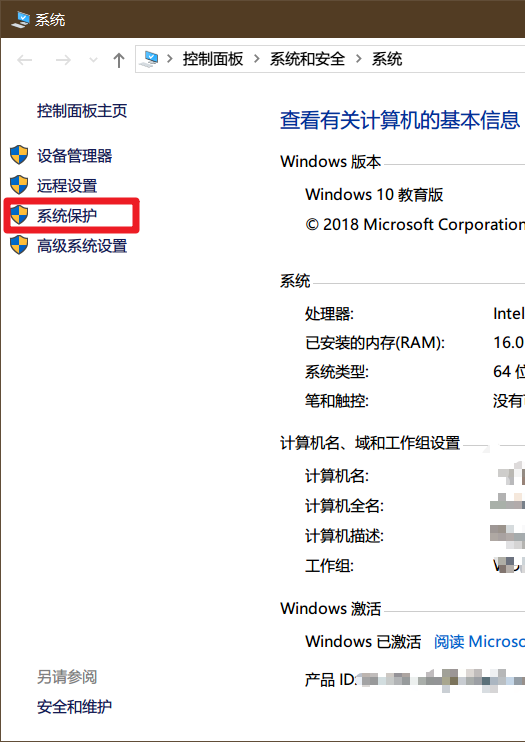
Task: Click shield icon beside 高级系统设置
Action: tap(19, 245)
